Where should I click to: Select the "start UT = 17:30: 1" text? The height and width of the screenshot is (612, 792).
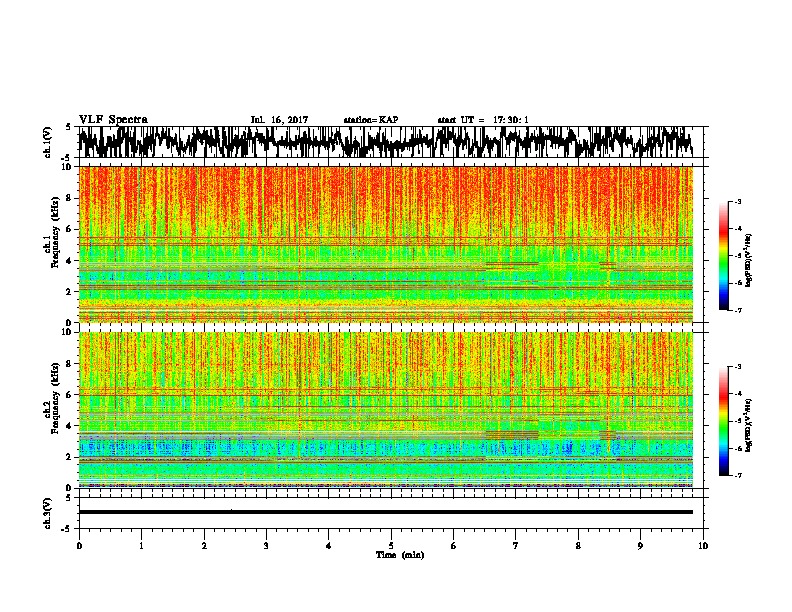[x=483, y=120]
